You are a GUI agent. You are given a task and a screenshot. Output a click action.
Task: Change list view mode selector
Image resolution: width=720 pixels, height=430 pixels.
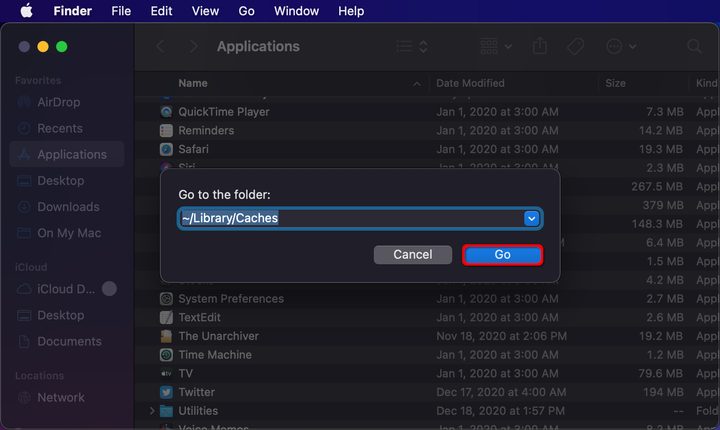pyautogui.click(x=412, y=46)
